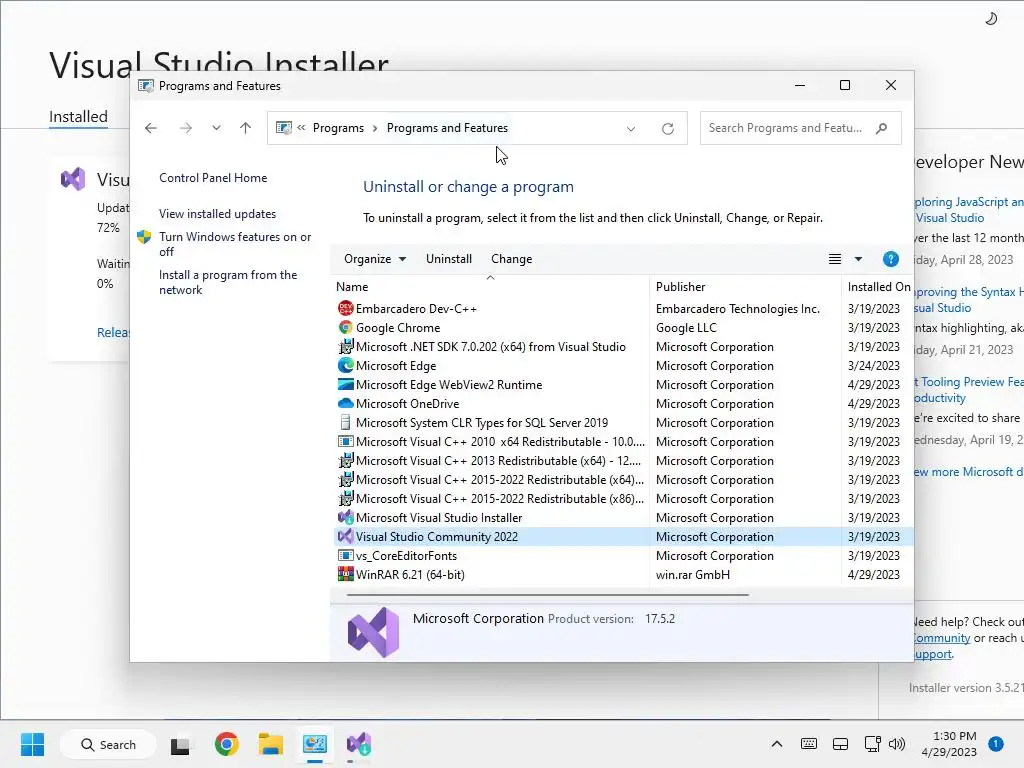Click Uninstall in the toolbar
Image resolution: width=1024 pixels, height=768 pixels.
coord(449,259)
